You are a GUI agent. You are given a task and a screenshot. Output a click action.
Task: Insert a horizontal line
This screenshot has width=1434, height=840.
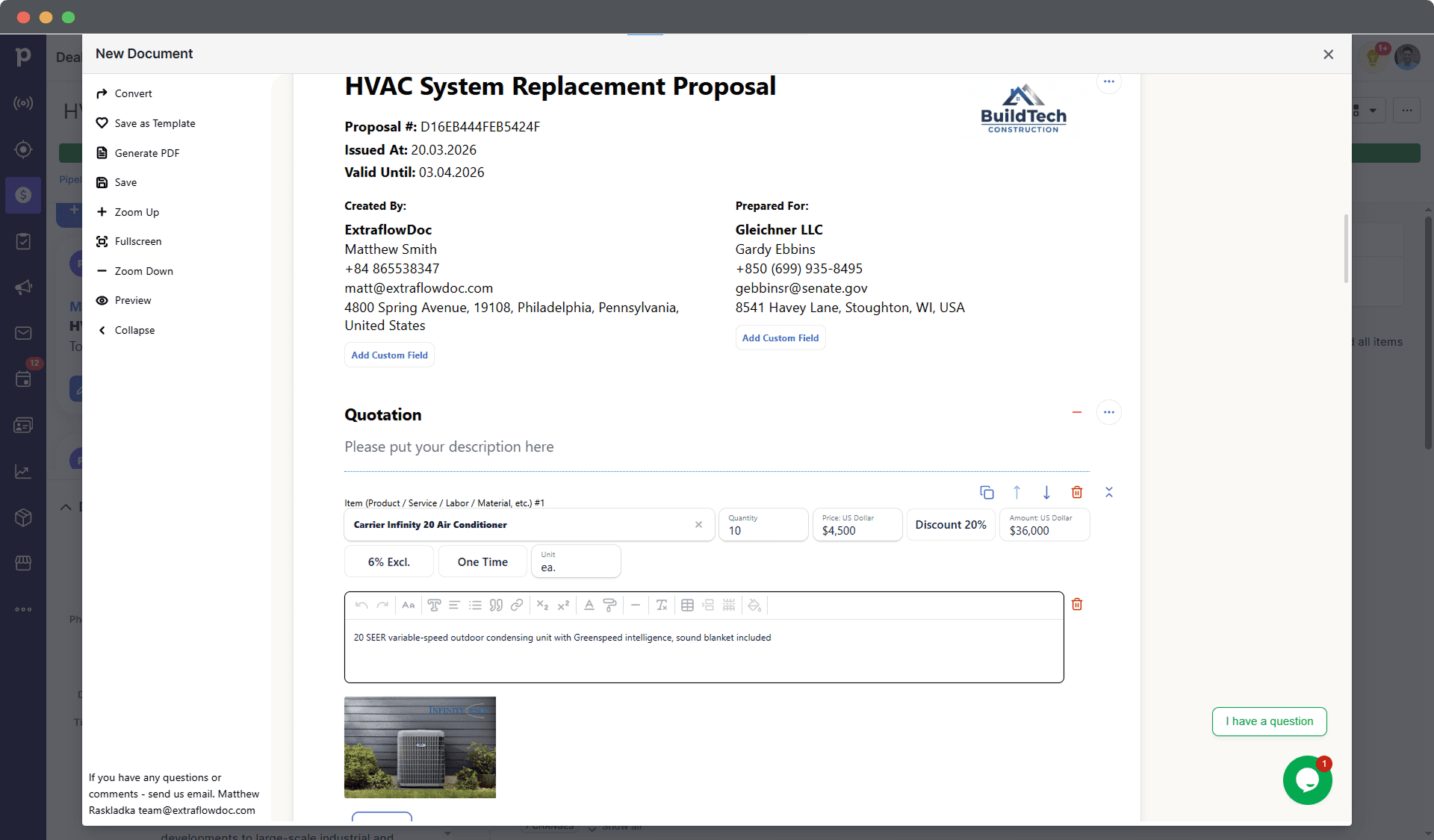[x=636, y=606]
